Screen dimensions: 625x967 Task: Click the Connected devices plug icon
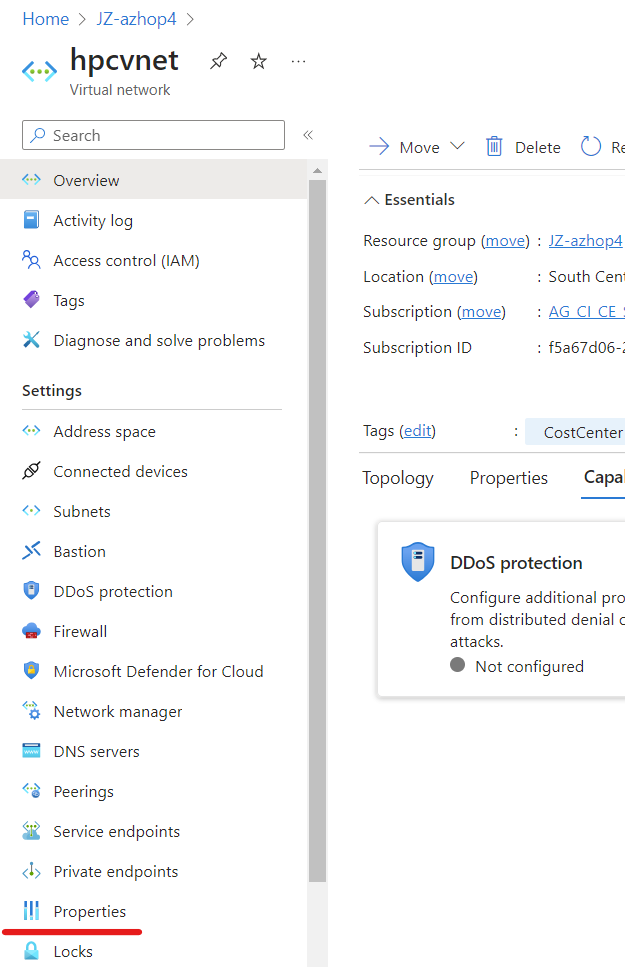point(31,471)
